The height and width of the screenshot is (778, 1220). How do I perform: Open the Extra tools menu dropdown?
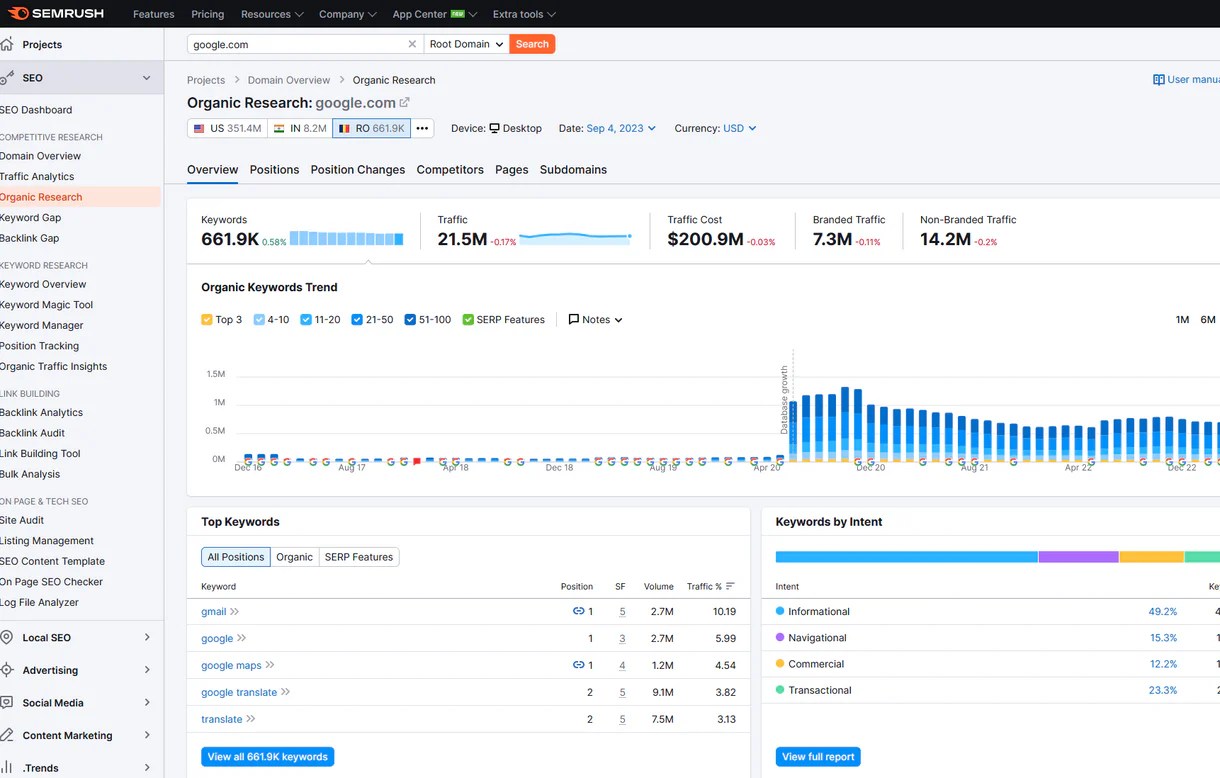click(524, 14)
